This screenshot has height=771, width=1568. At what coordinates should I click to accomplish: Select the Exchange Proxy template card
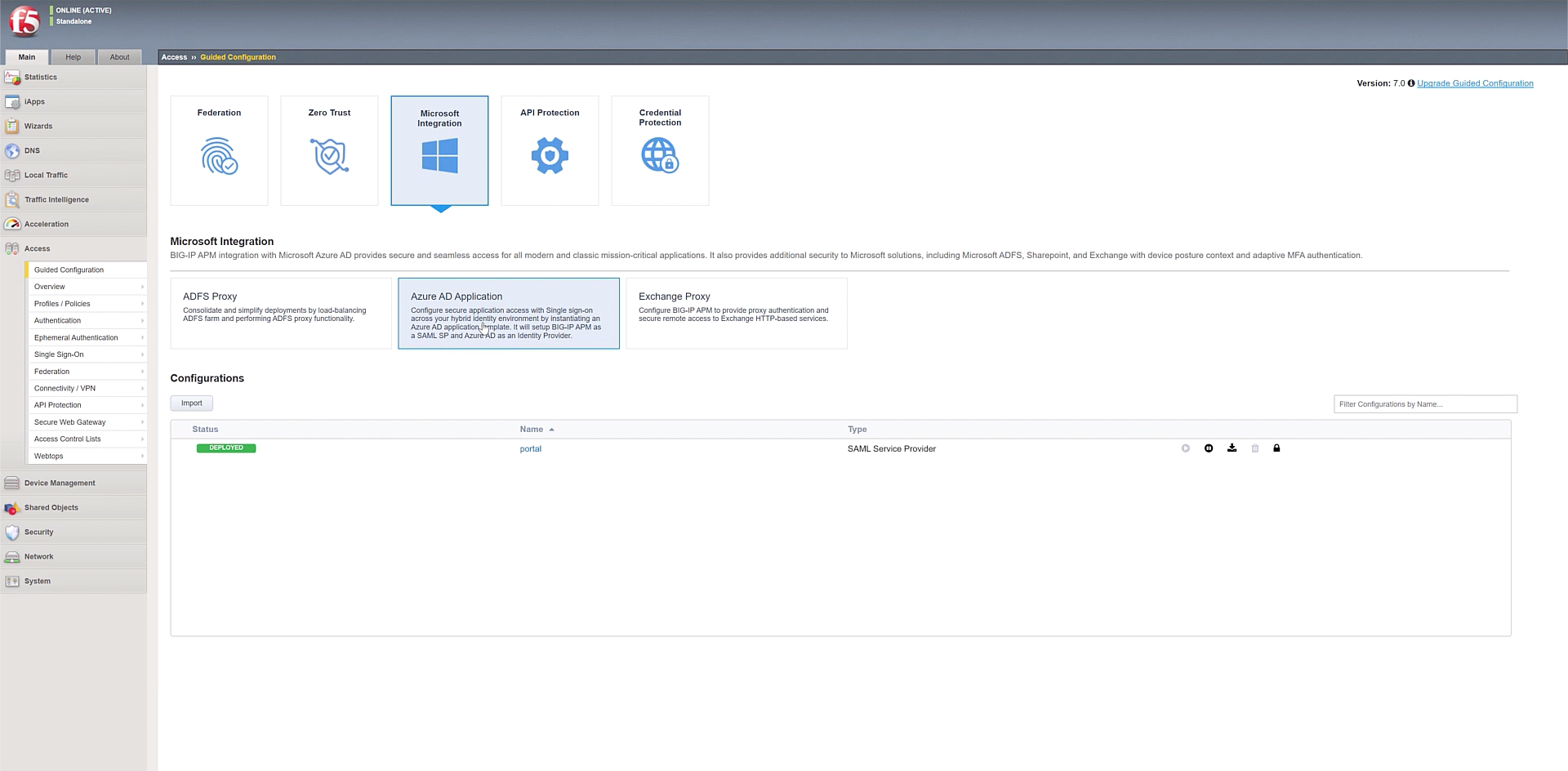[736, 314]
